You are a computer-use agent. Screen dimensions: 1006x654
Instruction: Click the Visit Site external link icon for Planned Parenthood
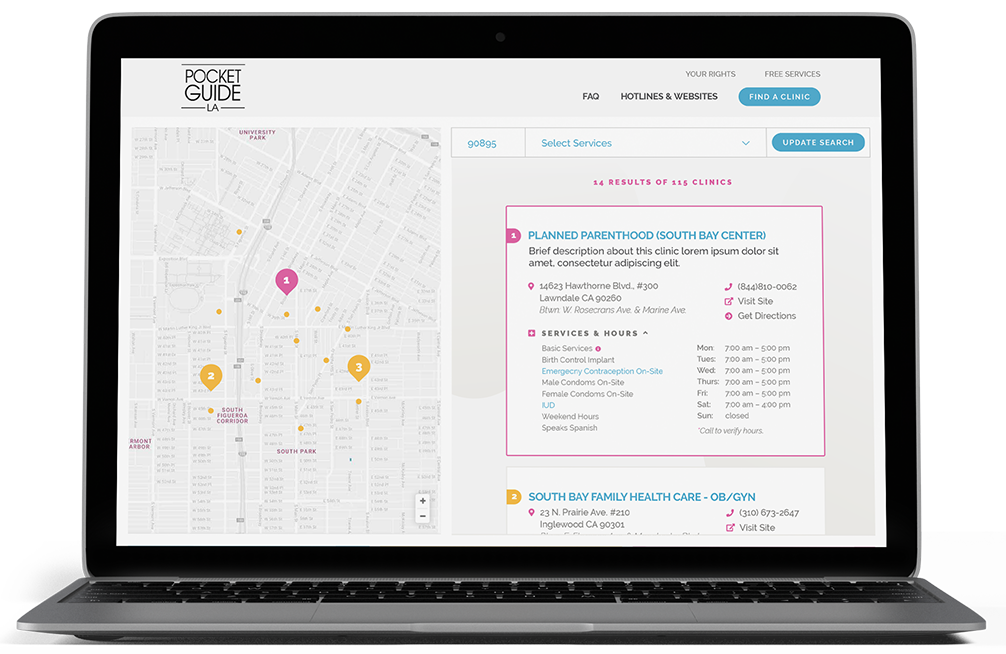(729, 301)
